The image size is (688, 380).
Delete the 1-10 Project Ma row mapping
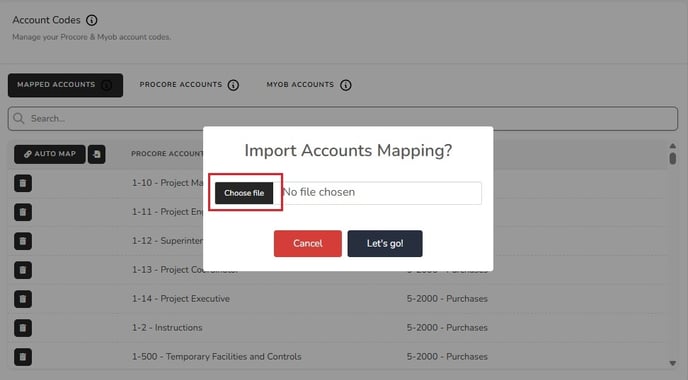(23, 183)
